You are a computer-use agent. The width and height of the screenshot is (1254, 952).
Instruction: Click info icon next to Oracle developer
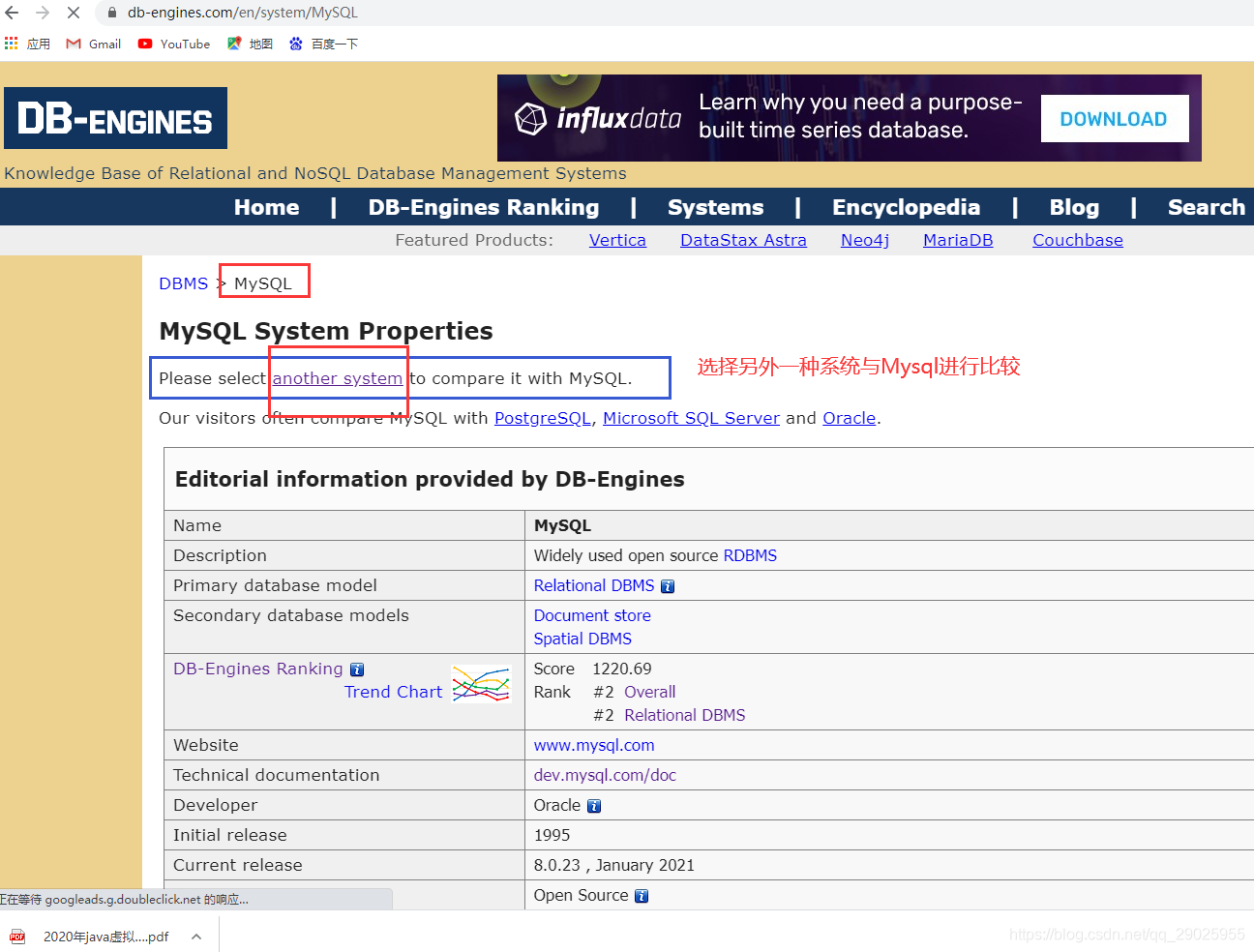tap(594, 806)
